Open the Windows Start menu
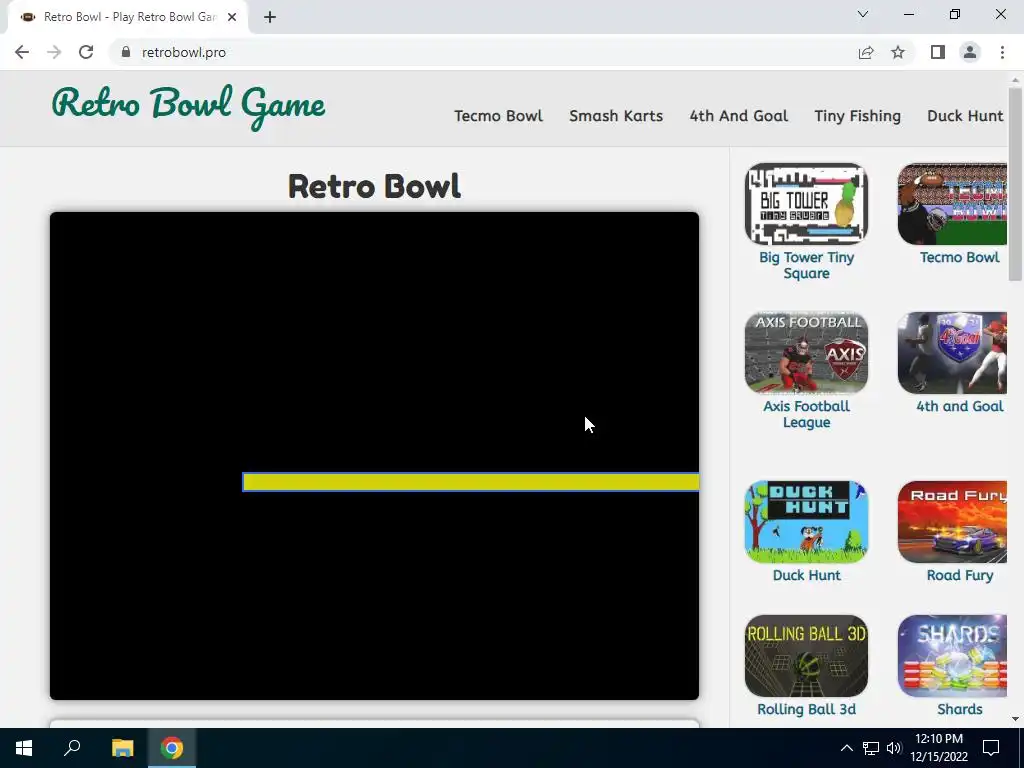 [x=24, y=748]
